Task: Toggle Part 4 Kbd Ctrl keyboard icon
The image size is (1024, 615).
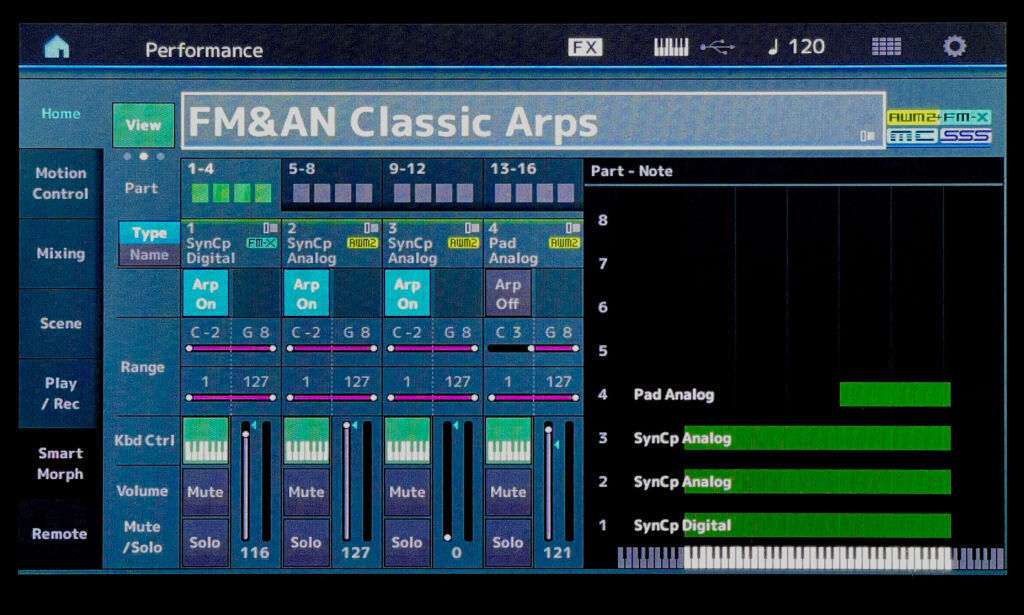Action: pyautogui.click(x=508, y=441)
